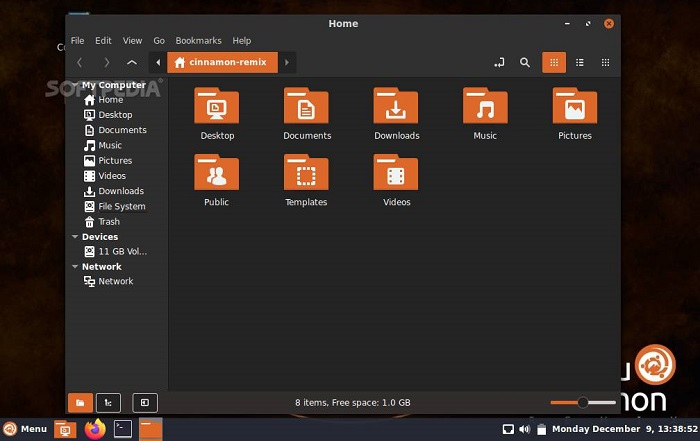Launch Terminal from the panel
Screen dimensions: 700x441
[x=122, y=429]
